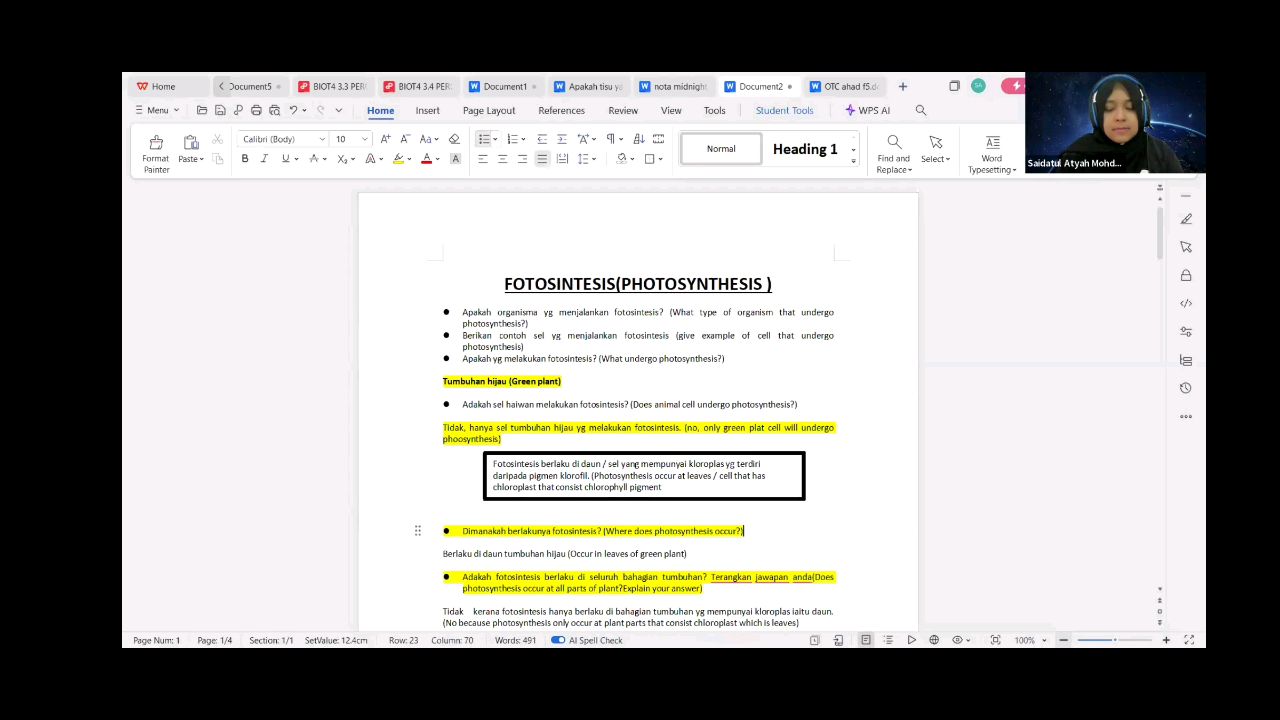Open the highlight color dropdown arrow

409,159
